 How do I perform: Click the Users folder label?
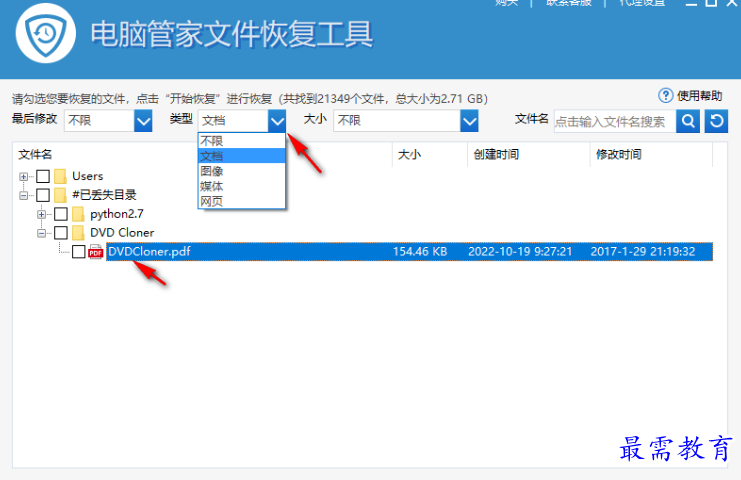click(87, 176)
